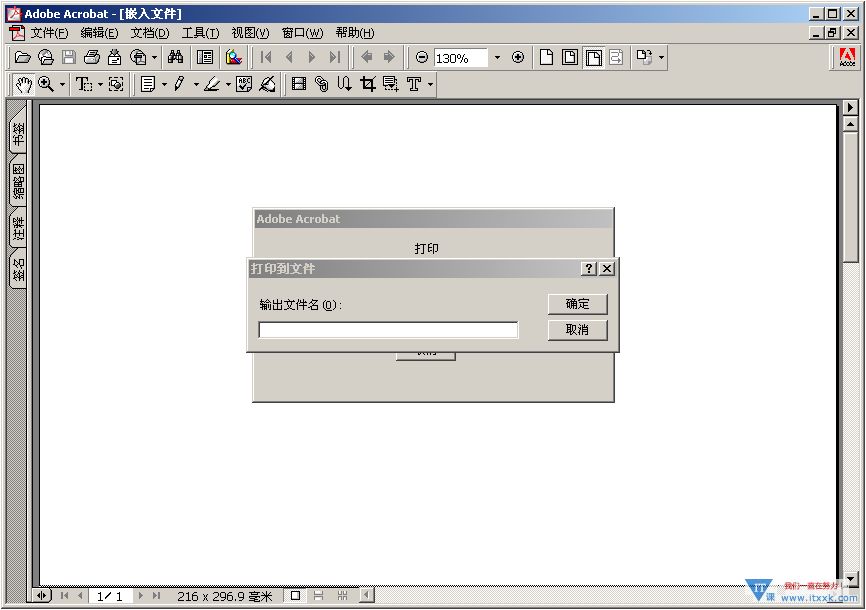Open the web capture icon's dropdown arrow
The height and width of the screenshot is (610, 866).
154,57
